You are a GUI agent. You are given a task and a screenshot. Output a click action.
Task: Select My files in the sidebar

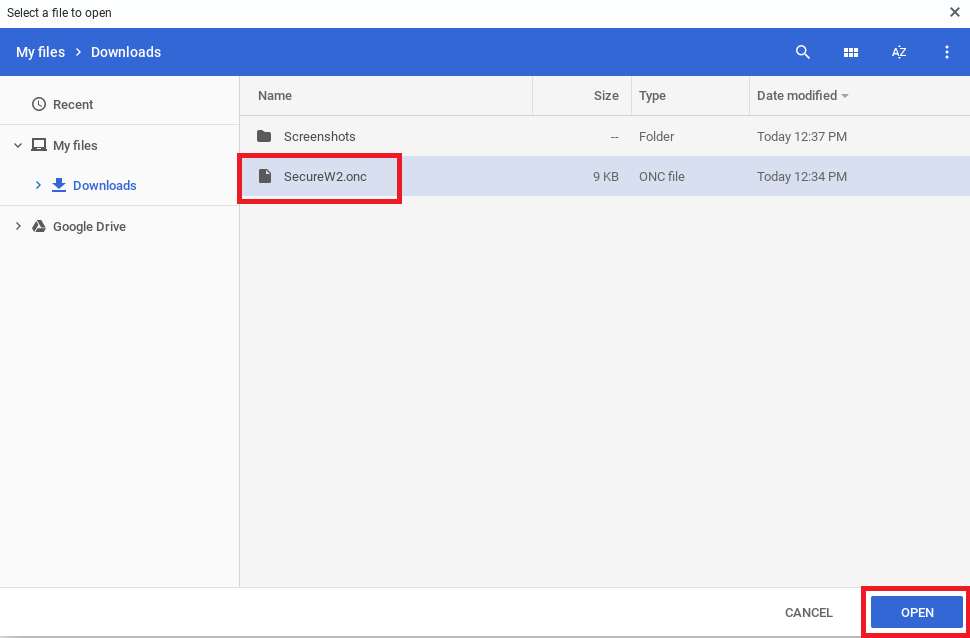(x=75, y=145)
